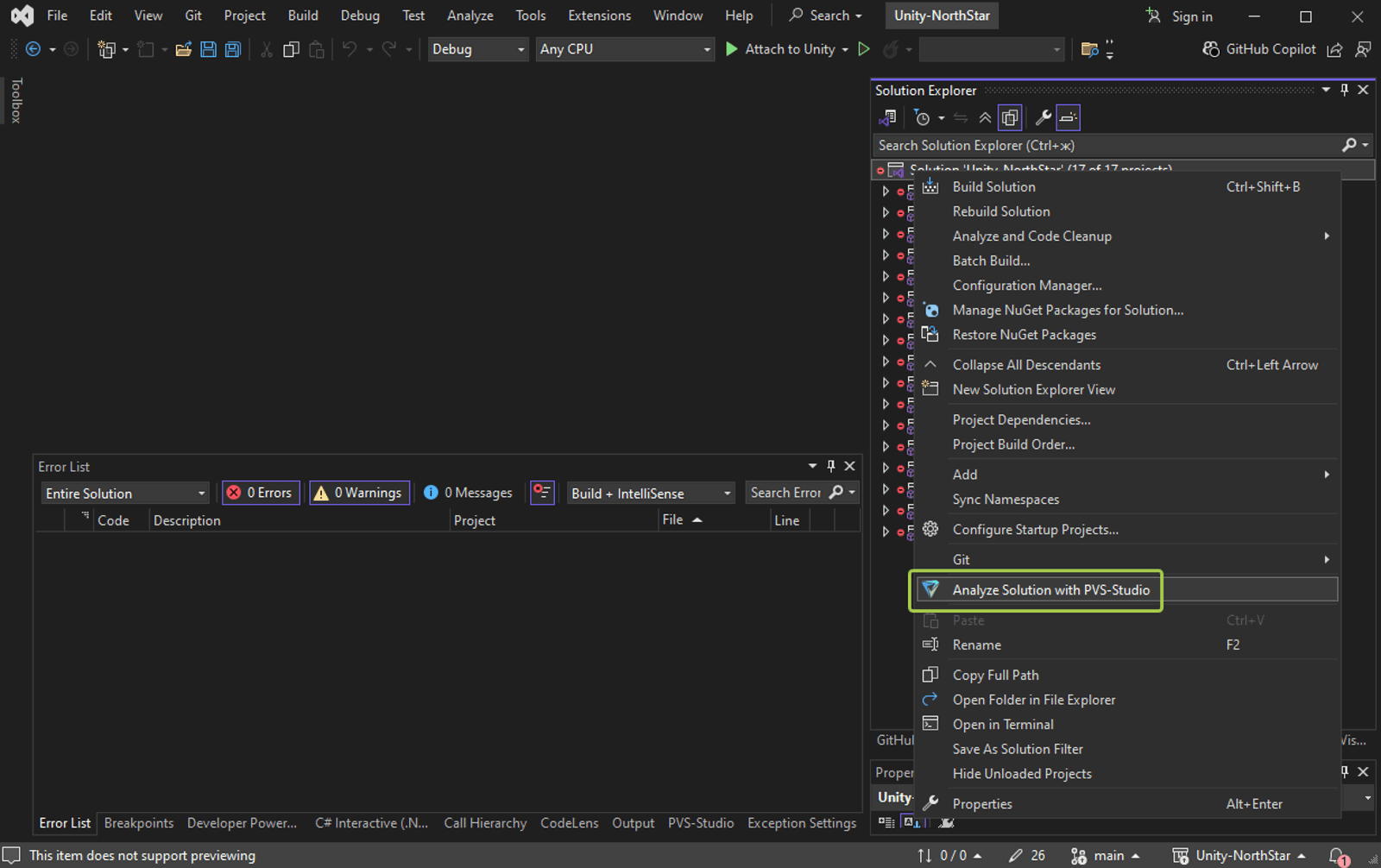This screenshot has height=868, width=1381.
Task: Switch to the PVS-Studio tab
Action: click(x=700, y=822)
